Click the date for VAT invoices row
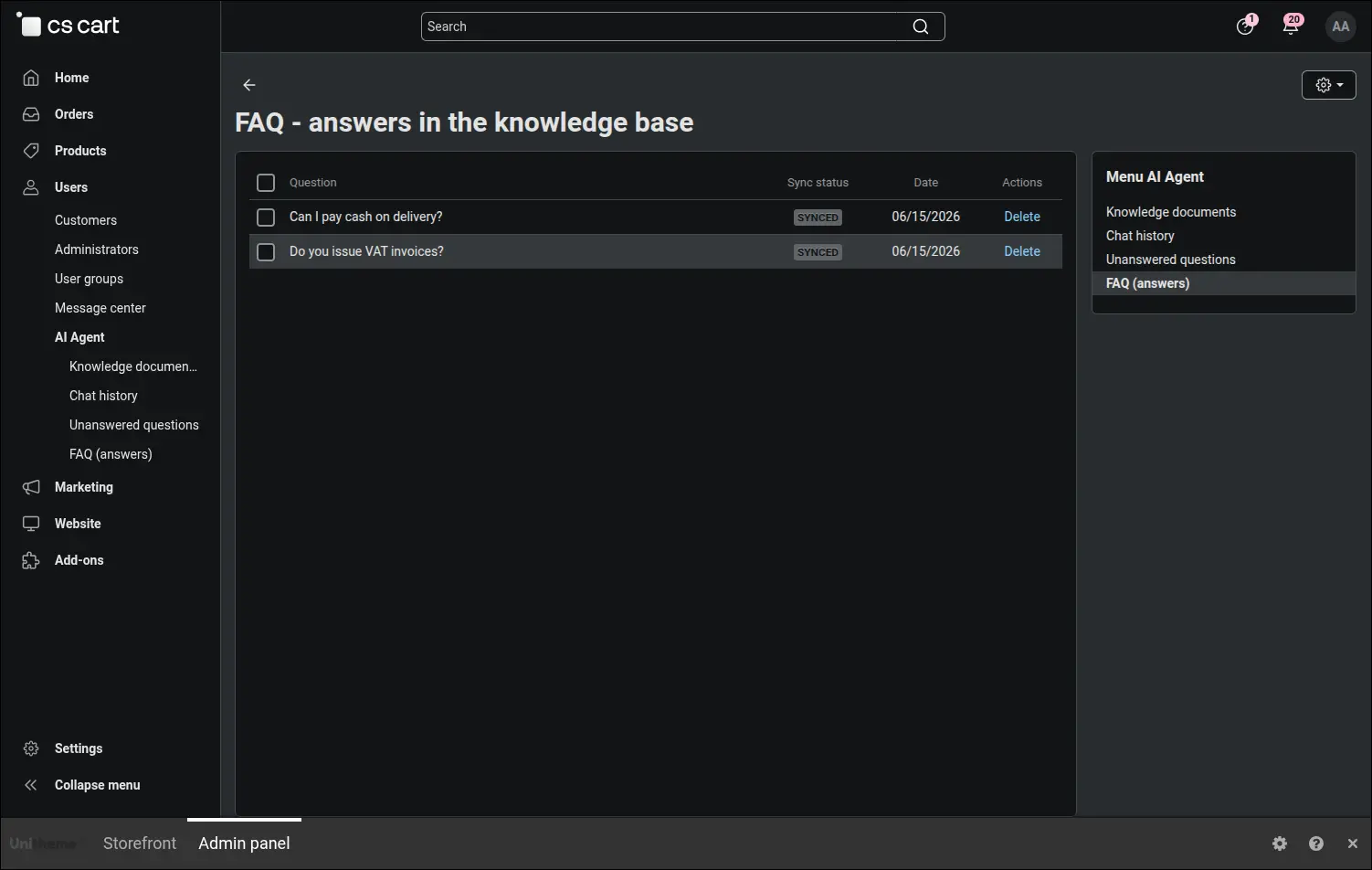Image resolution: width=1372 pixels, height=870 pixels. (925, 251)
